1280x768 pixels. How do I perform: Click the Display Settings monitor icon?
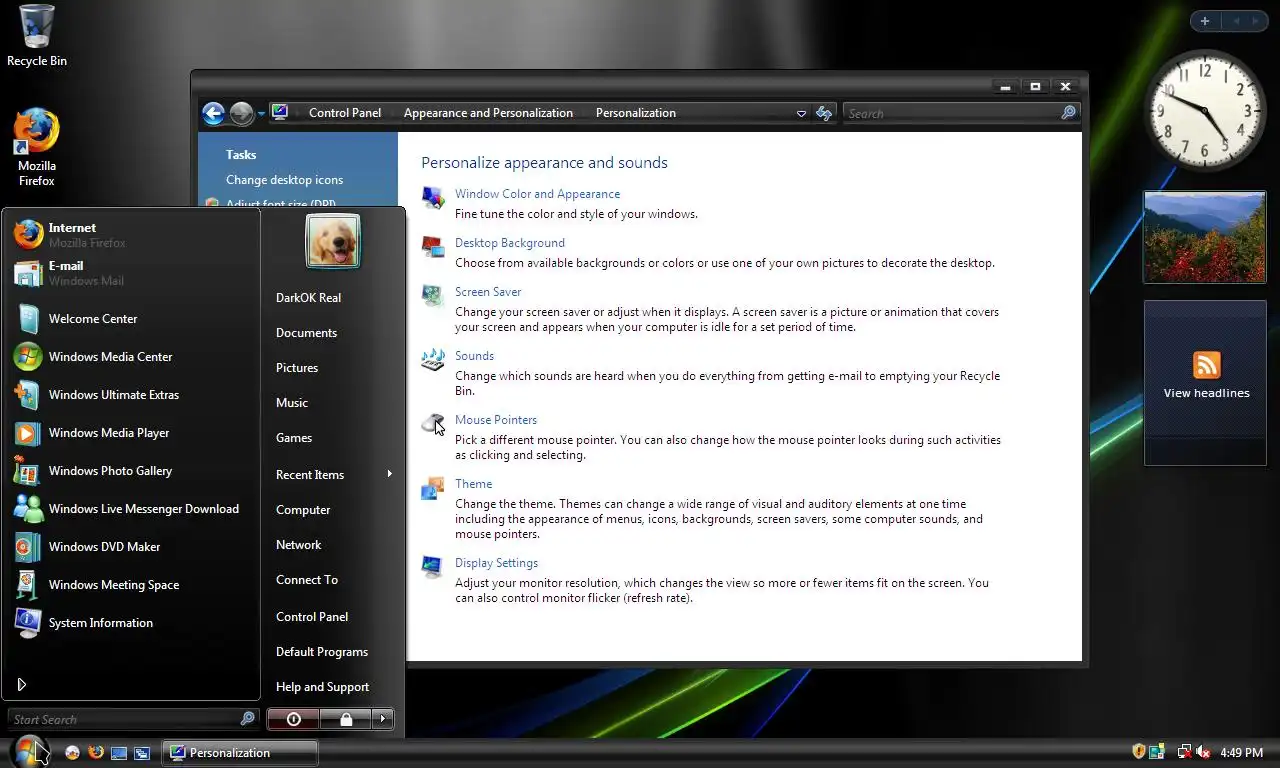433,566
